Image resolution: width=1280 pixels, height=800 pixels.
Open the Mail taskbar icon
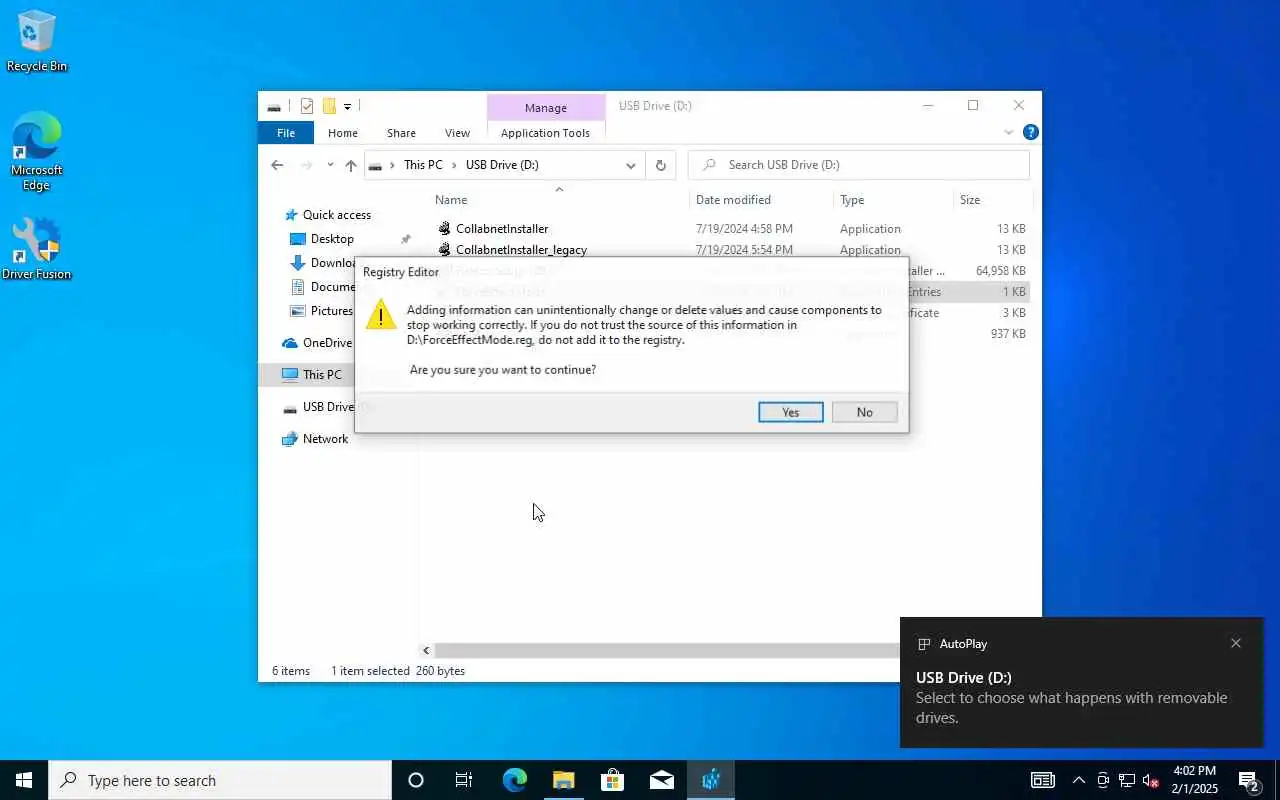[x=661, y=780]
